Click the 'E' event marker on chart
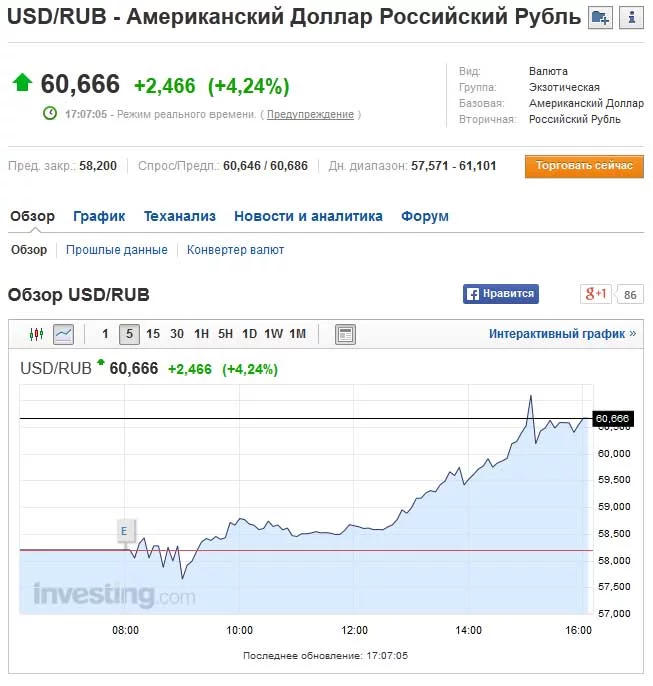The image size is (653, 686). 124,531
